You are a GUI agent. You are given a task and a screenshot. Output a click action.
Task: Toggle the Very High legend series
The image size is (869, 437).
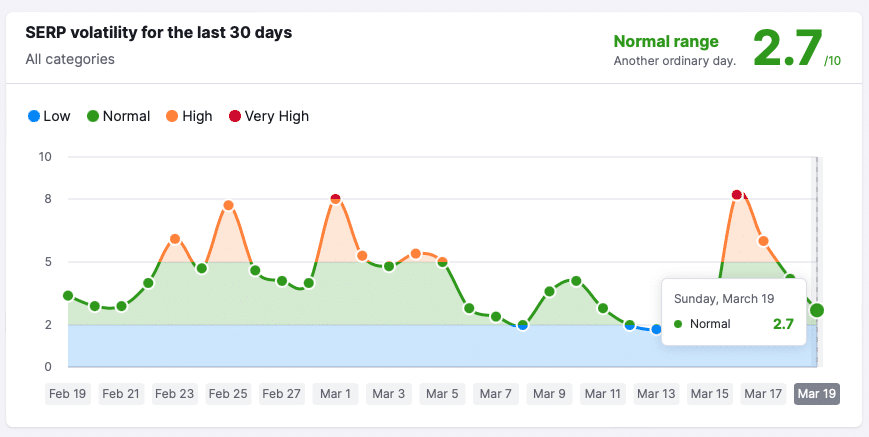pos(268,116)
